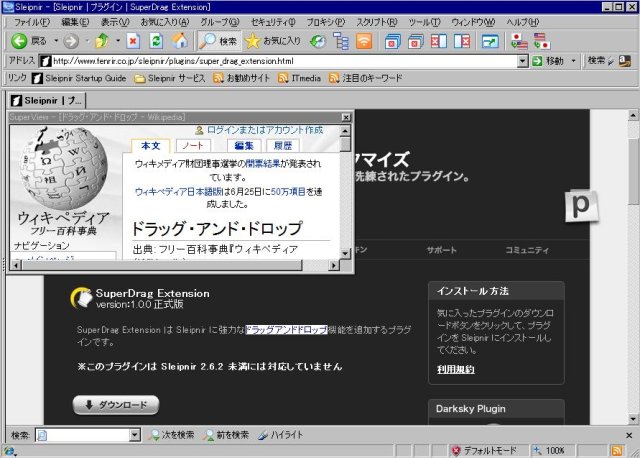640x458 pixels.
Task: Click SuperView vertical scrollbar down arrow
Action: [345, 253]
